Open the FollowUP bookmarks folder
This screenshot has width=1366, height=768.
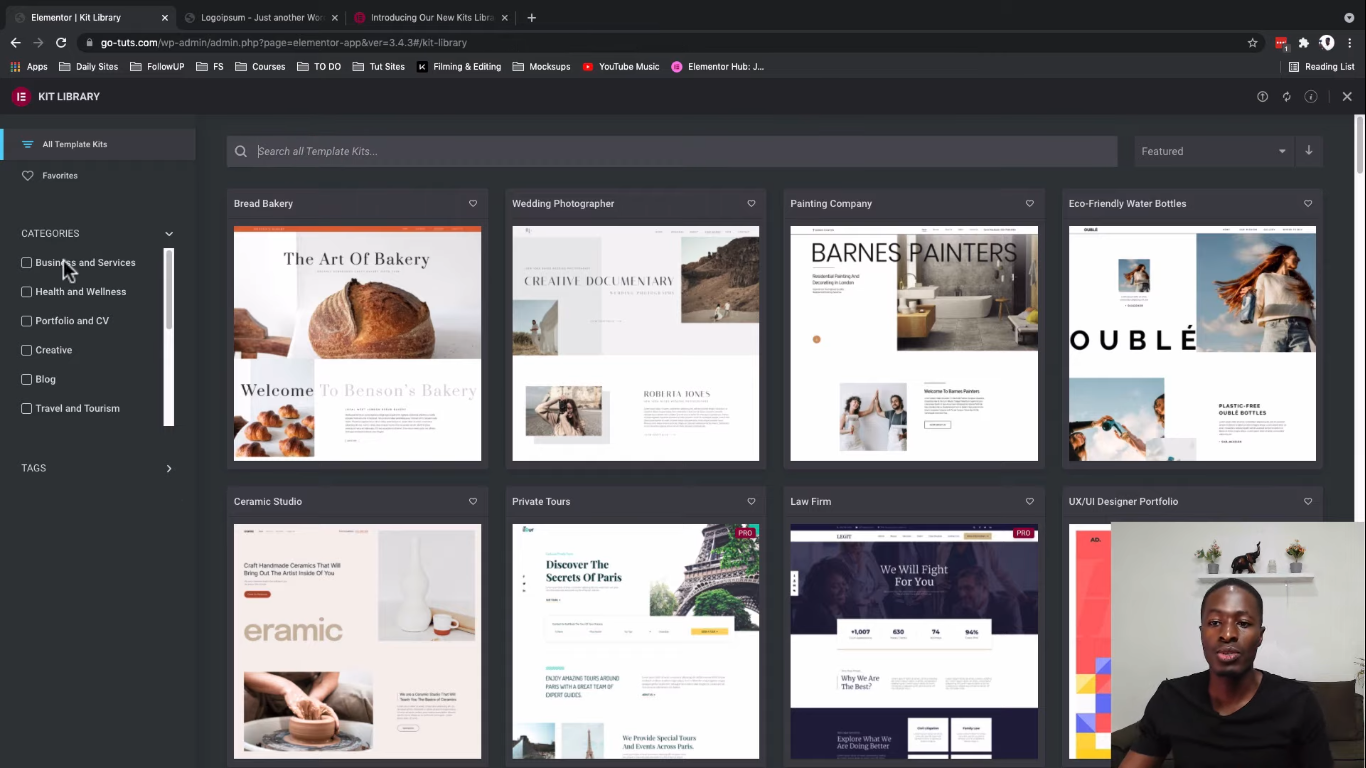point(157,67)
